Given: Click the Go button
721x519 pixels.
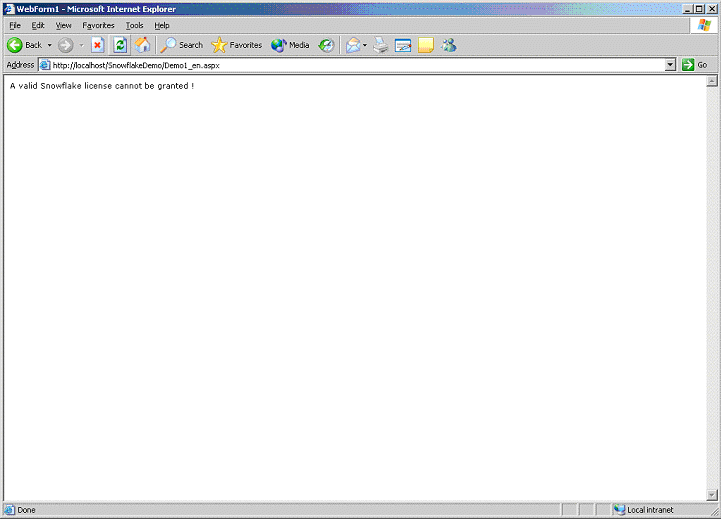Looking at the screenshot, I should click(x=695, y=65).
